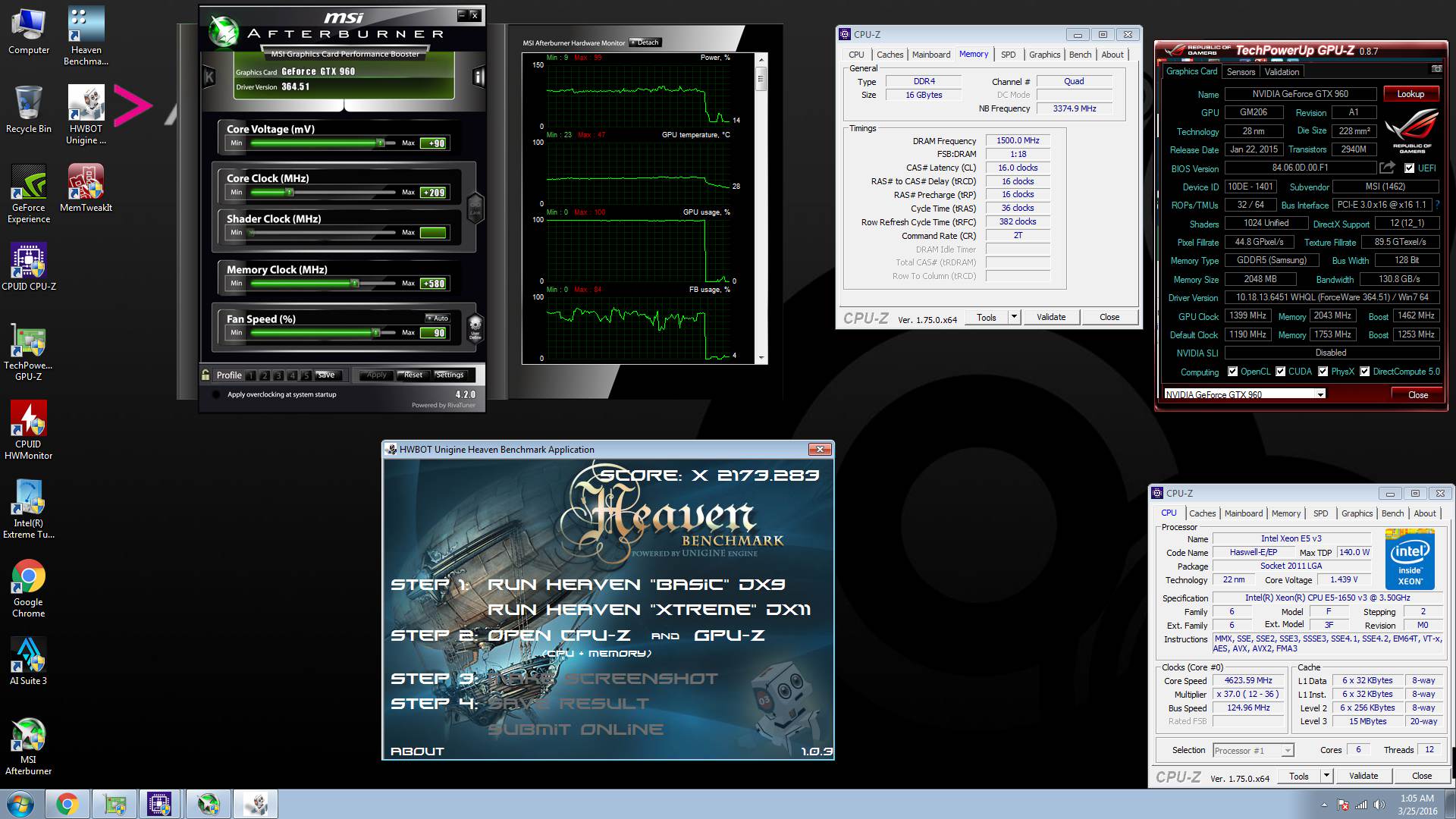Open GeForce Experience desktop icon
This screenshot has width=1456, height=819.
[x=29, y=194]
